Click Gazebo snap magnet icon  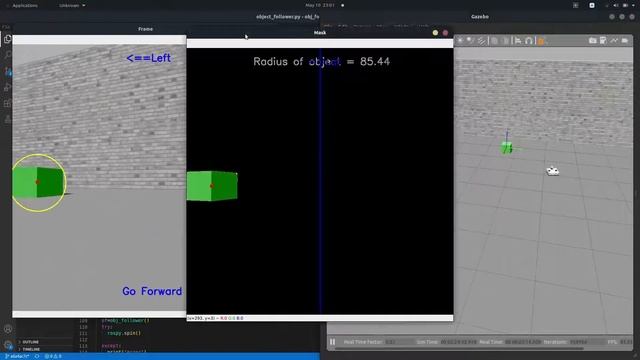click(x=529, y=40)
